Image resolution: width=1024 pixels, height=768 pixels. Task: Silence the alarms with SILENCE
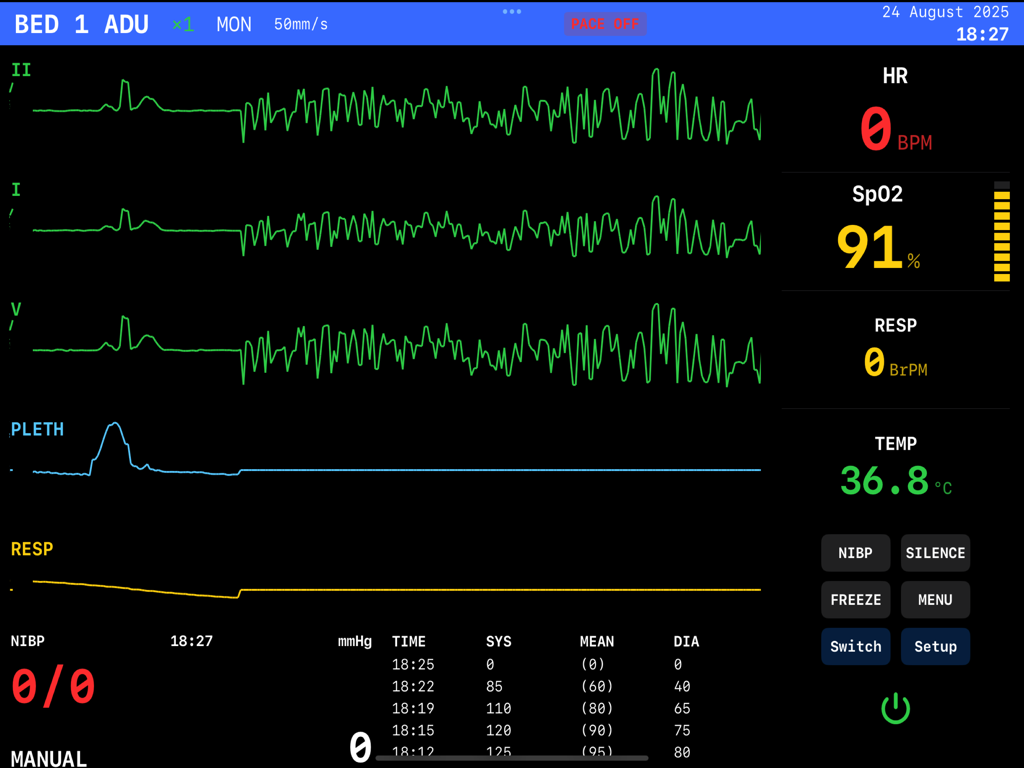(x=935, y=552)
